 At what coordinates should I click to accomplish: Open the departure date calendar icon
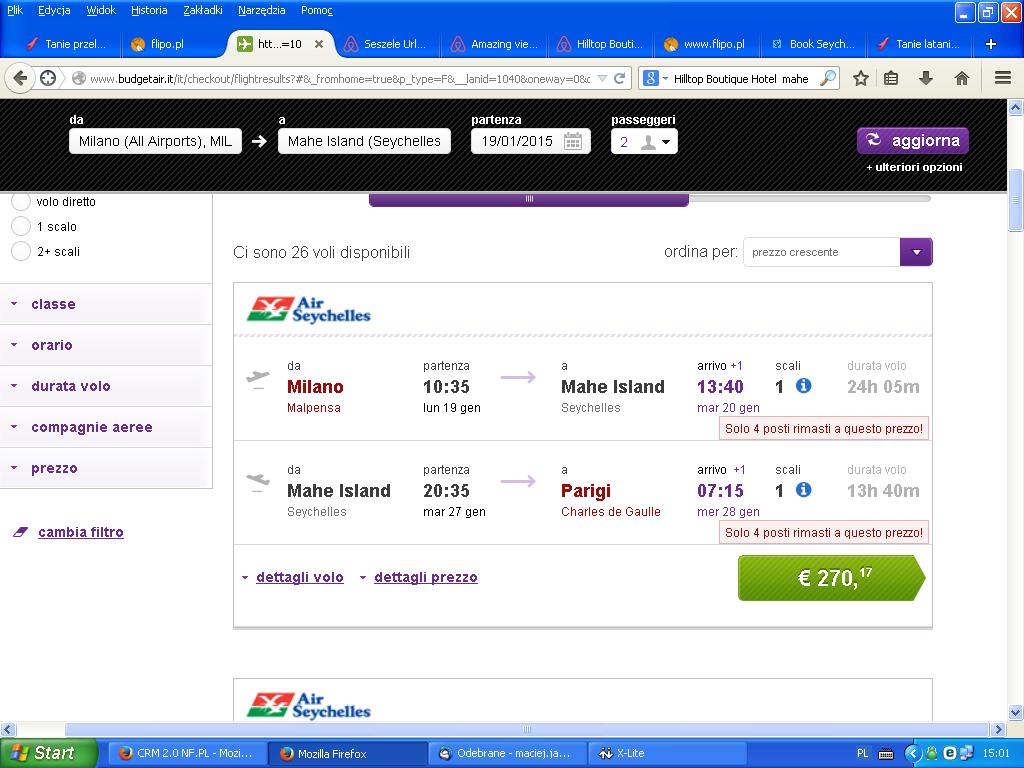[x=573, y=141]
